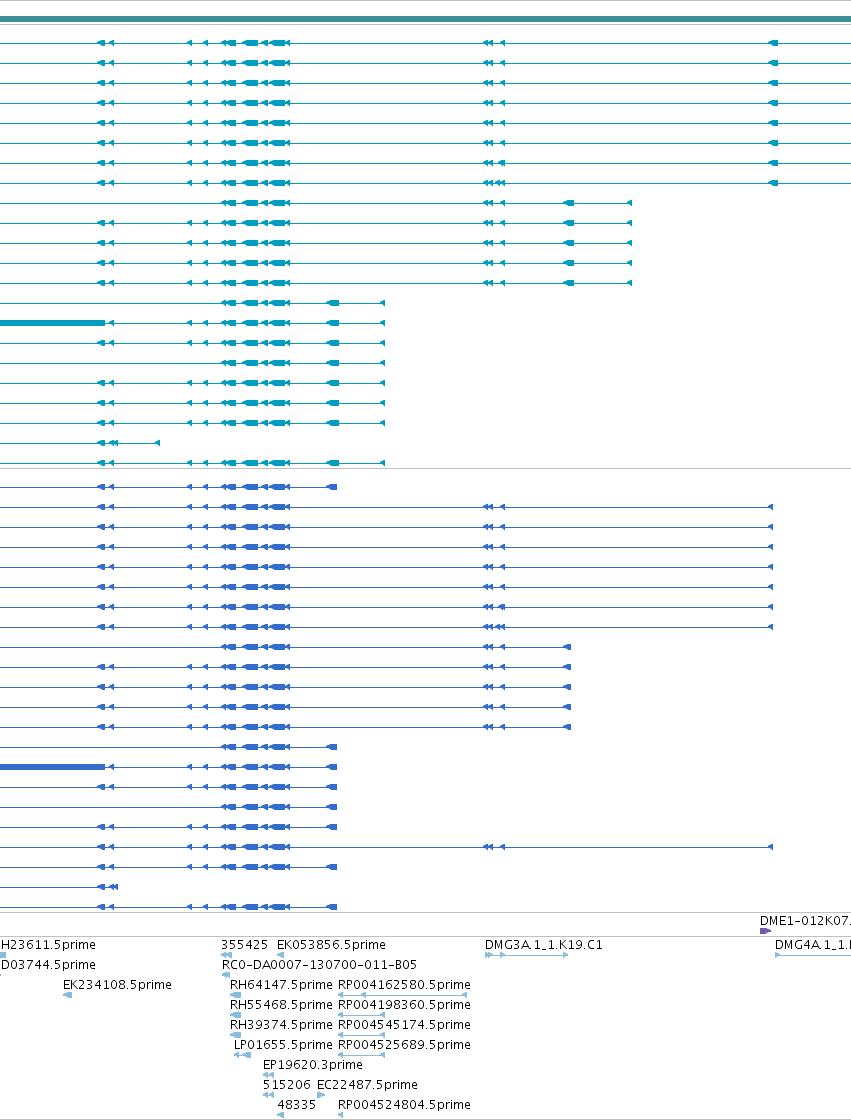Click the RP004198360.5prime label

(404, 1004)
